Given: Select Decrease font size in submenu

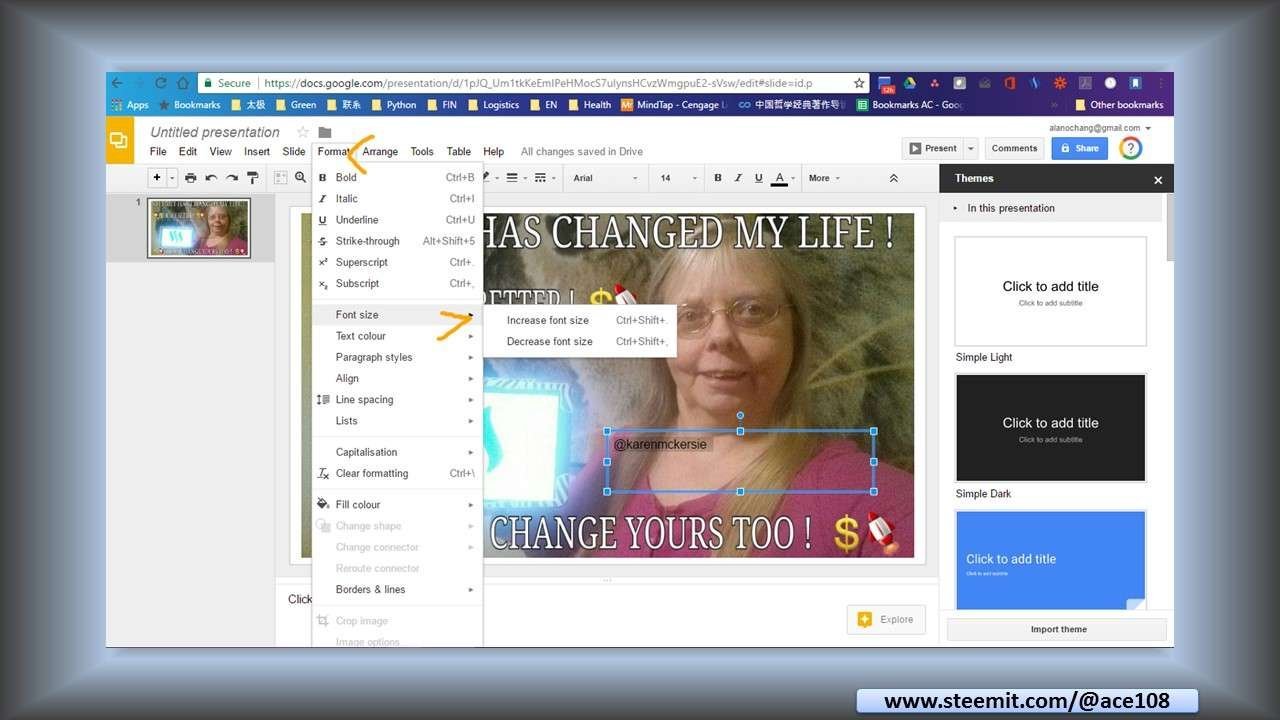Looking at the screenshot, I should click(x=580, y=341).
